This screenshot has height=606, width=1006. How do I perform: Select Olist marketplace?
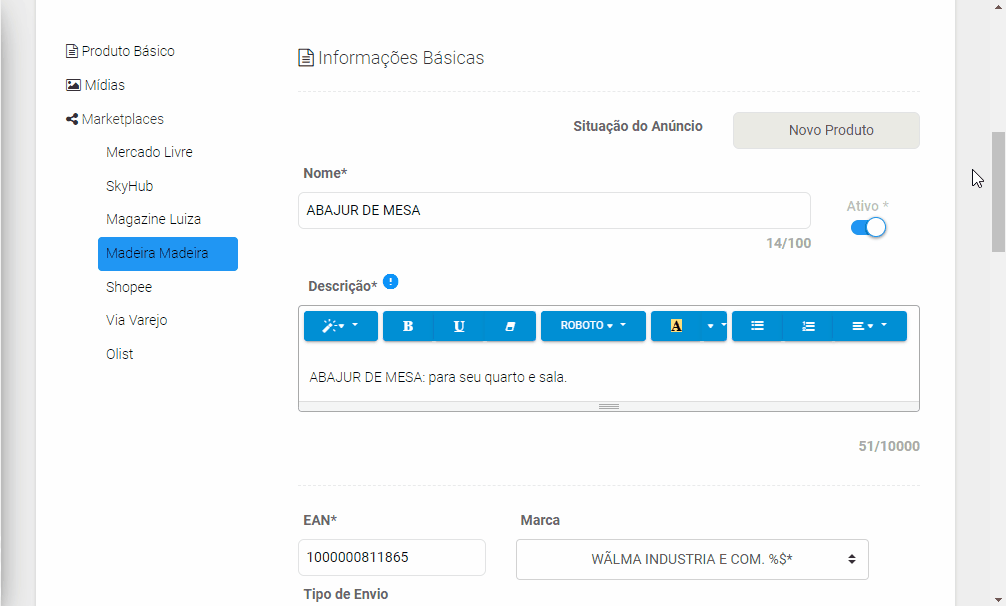(120, 354)
